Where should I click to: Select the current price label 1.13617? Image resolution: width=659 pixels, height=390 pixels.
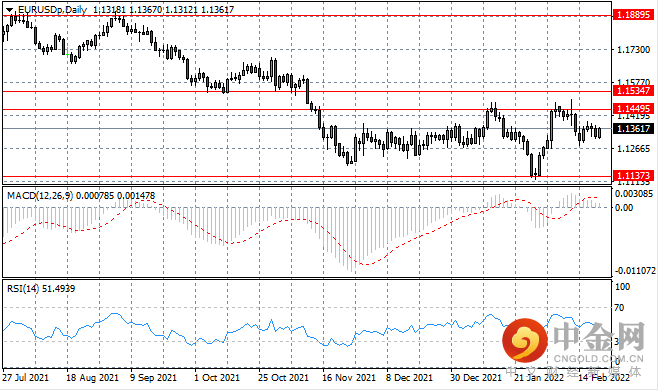click(634, 129)
